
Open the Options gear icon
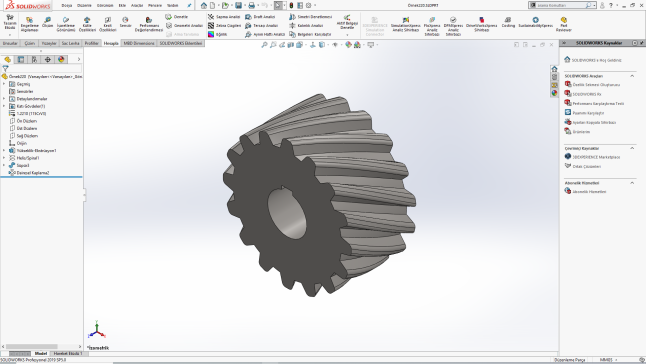(x=308, y=5)
